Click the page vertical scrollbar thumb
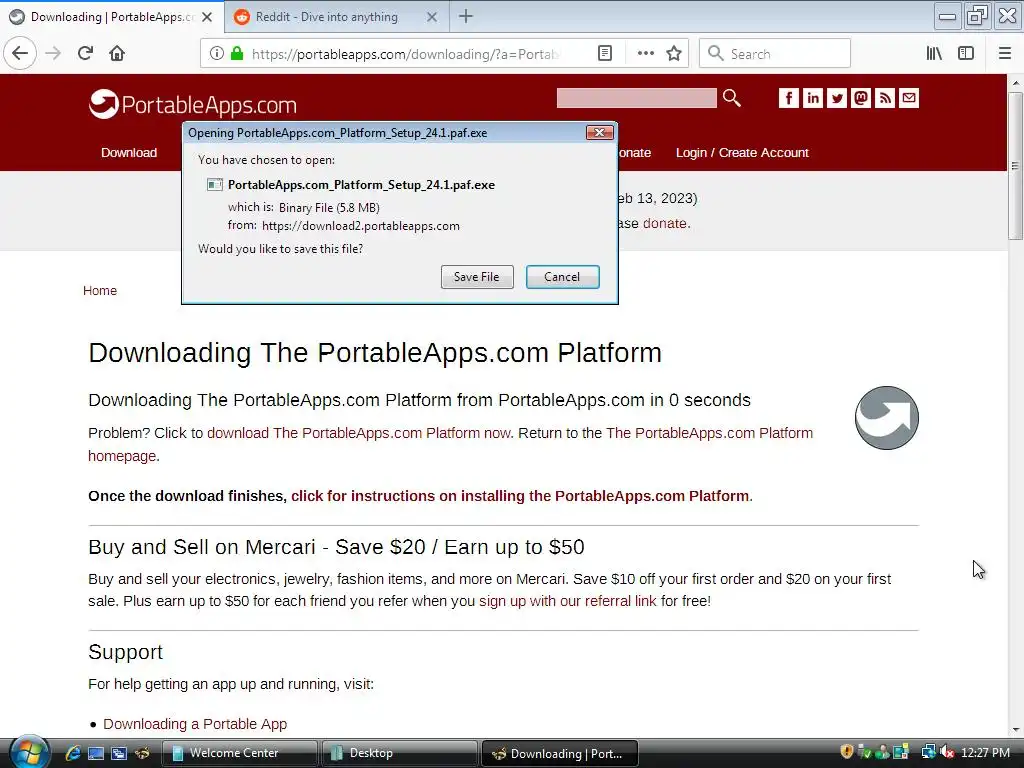The height and width of the screenshot is (768, 1024). tap(1015, 167)
